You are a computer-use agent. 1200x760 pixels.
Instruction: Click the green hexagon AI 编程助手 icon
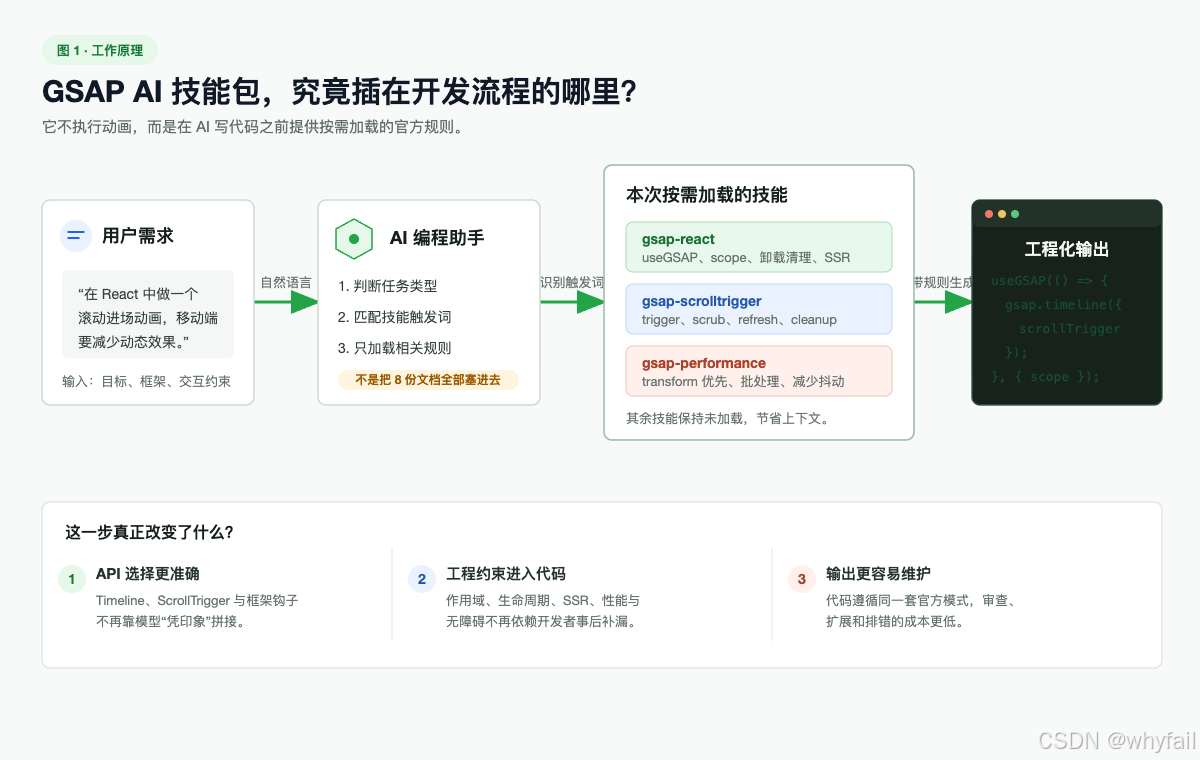(x=353, y=238)
